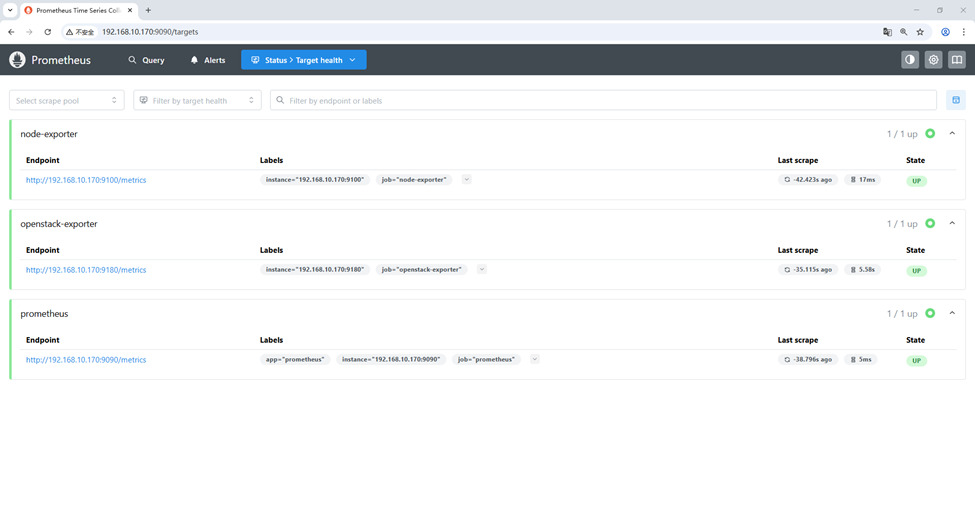Click the blue collapse-all pools icon
The width and height of the screenshot is (975, 528).
point(956,100)
